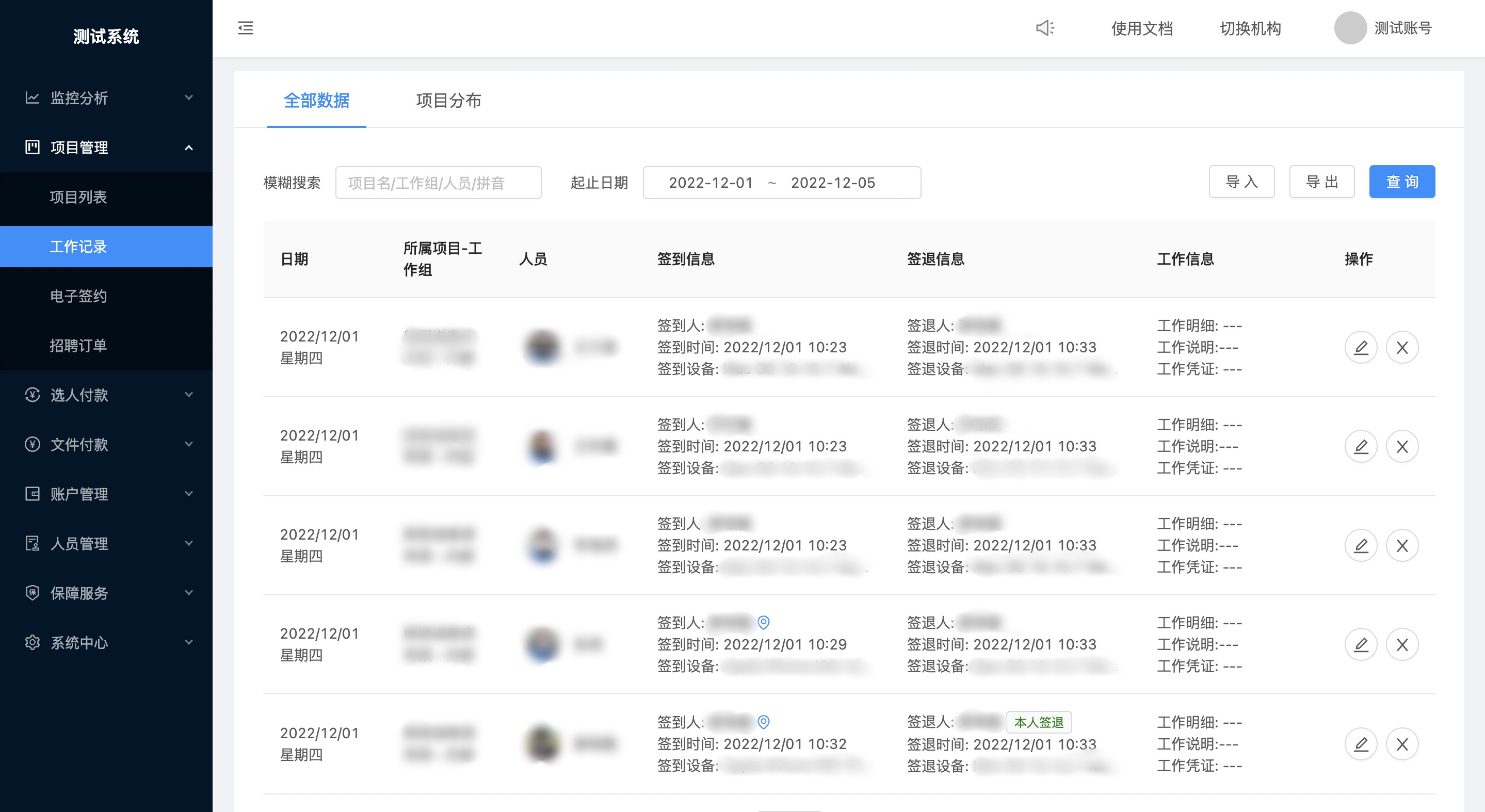
Task: Delete the first record signed in 10:23
Action: [1402, 348]
